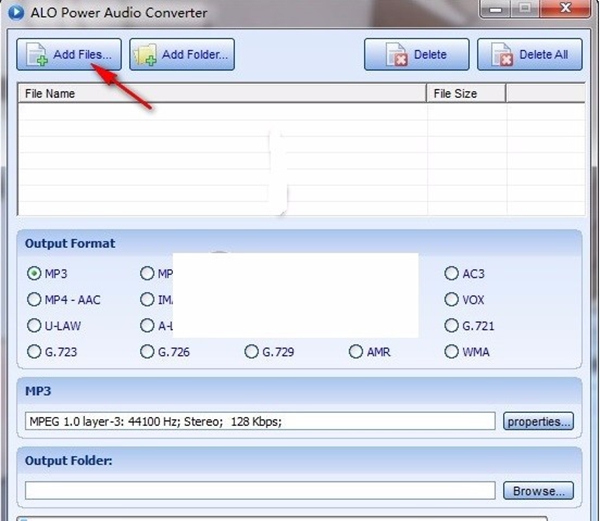Viewport: 600px width, 521px height.
Task: Click the Output Folder path field
Action: tap(260, 491)
